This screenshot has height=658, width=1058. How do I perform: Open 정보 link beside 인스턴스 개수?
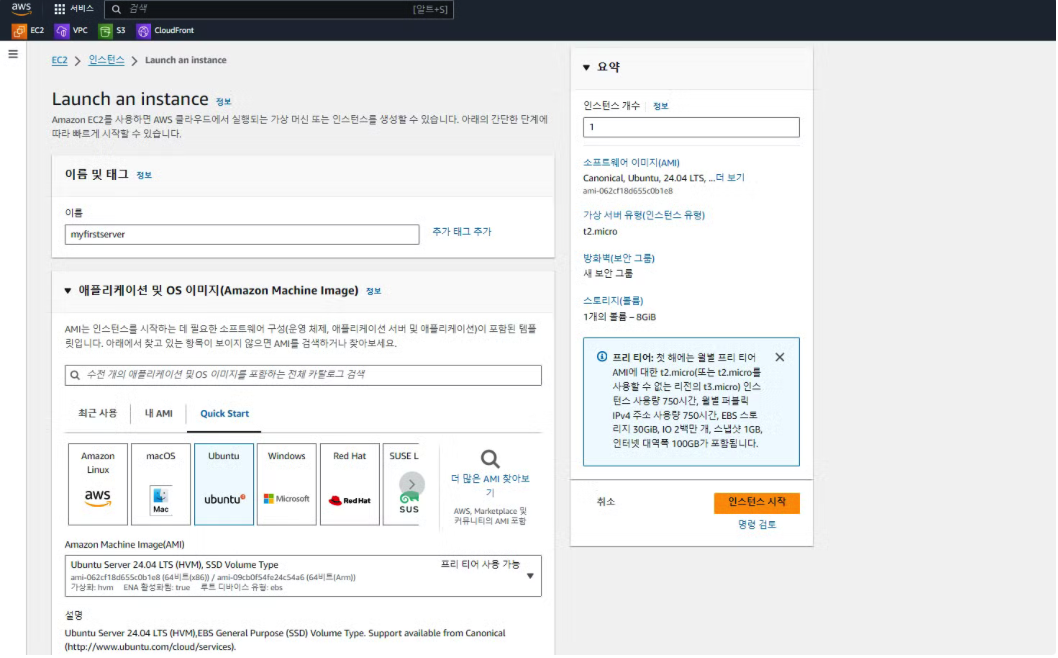click(661, 106)
